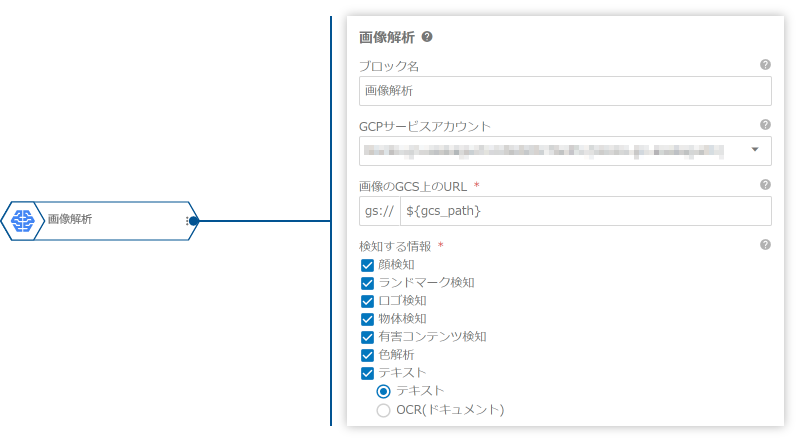The width and height of the screenshot is (800, 442).
Task: Click help icon for ブロック名 field
Action: tap(765, 65)
